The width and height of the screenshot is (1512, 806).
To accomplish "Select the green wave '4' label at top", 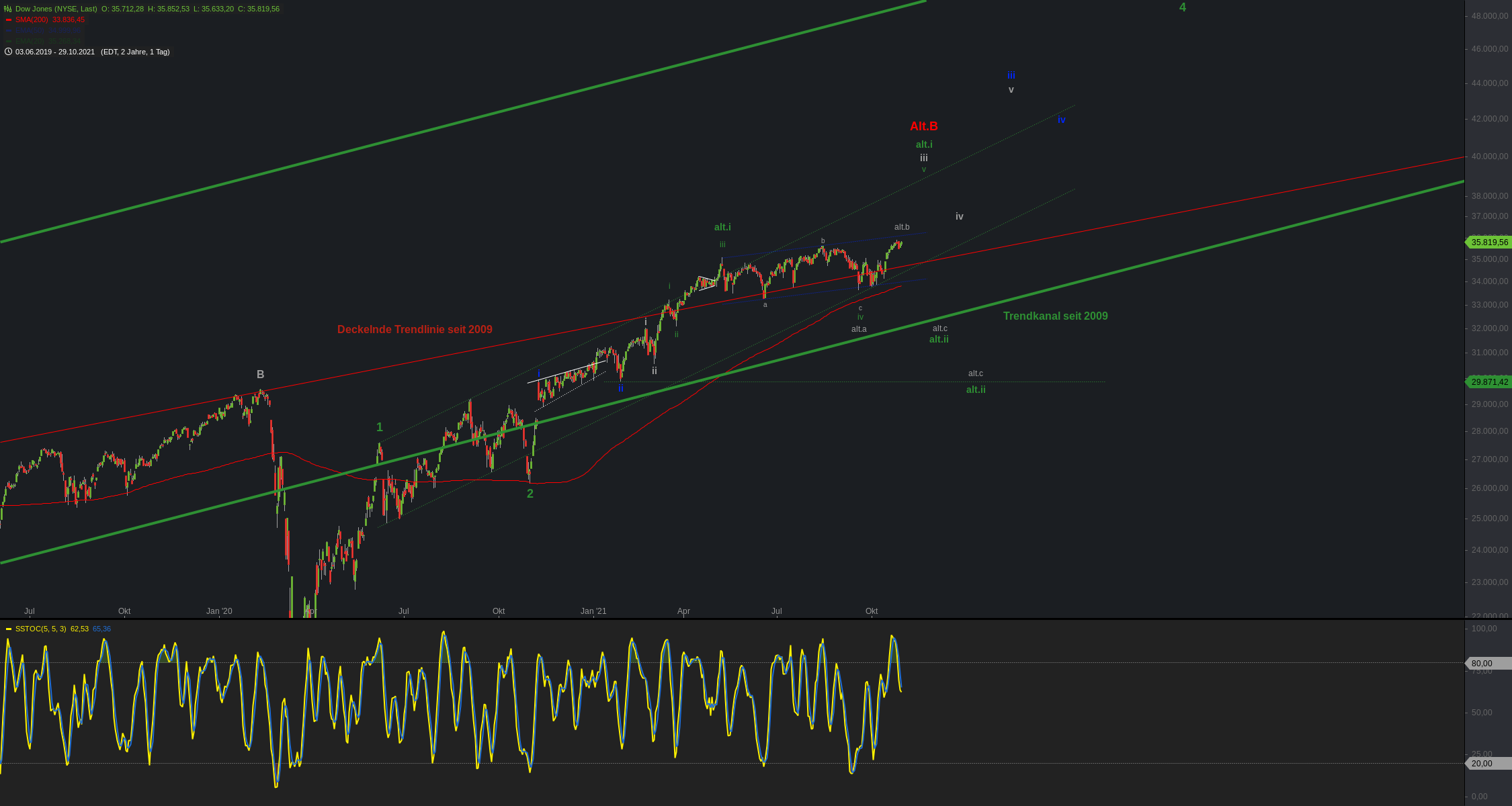I will (x=1183, y=7).
